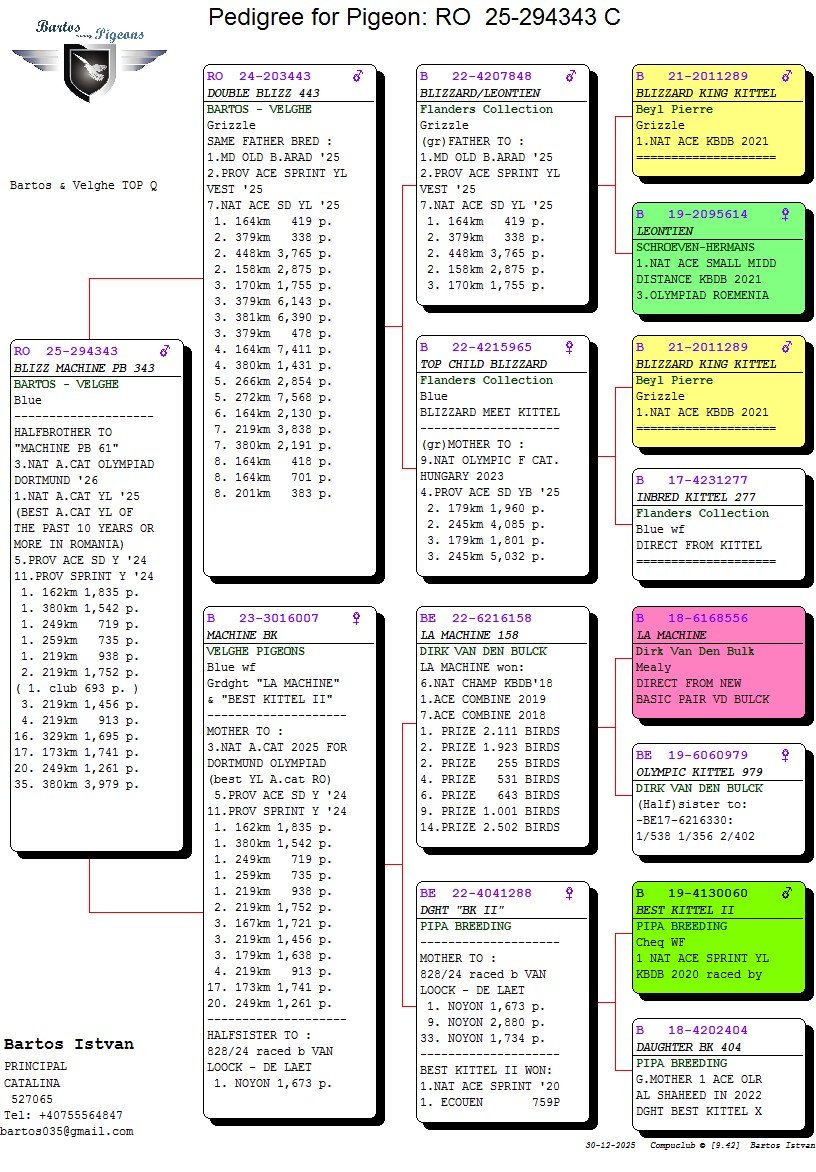Click the Pedigree for Pigeon title heading
This screenshot has width=816, height=1172.
tap(414, 17)
